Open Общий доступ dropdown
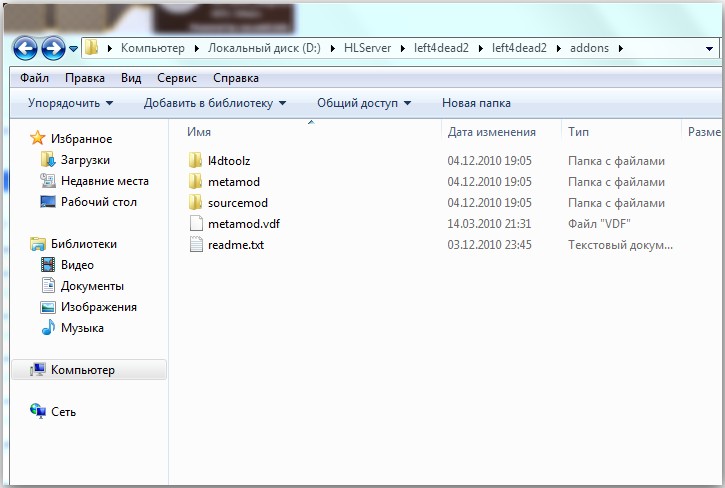This screenshot has height=488, width=725. point(364,103)
